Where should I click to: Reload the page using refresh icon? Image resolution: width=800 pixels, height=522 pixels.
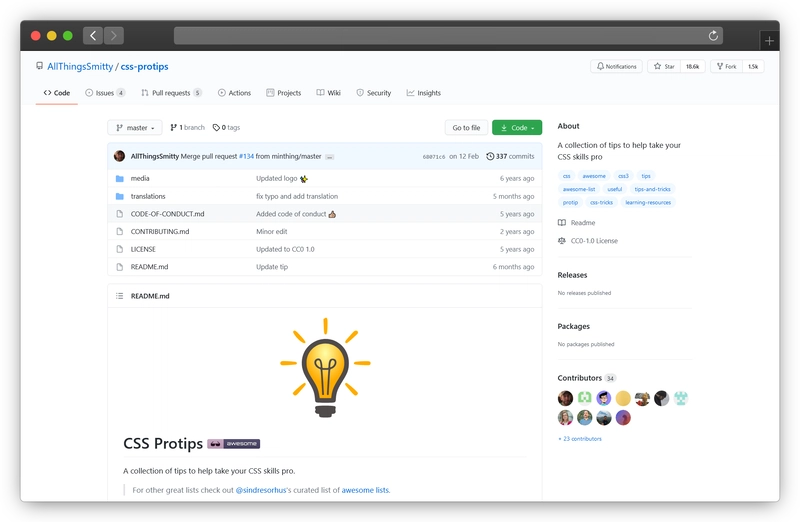pyautogui.click(x=713, y=36)
